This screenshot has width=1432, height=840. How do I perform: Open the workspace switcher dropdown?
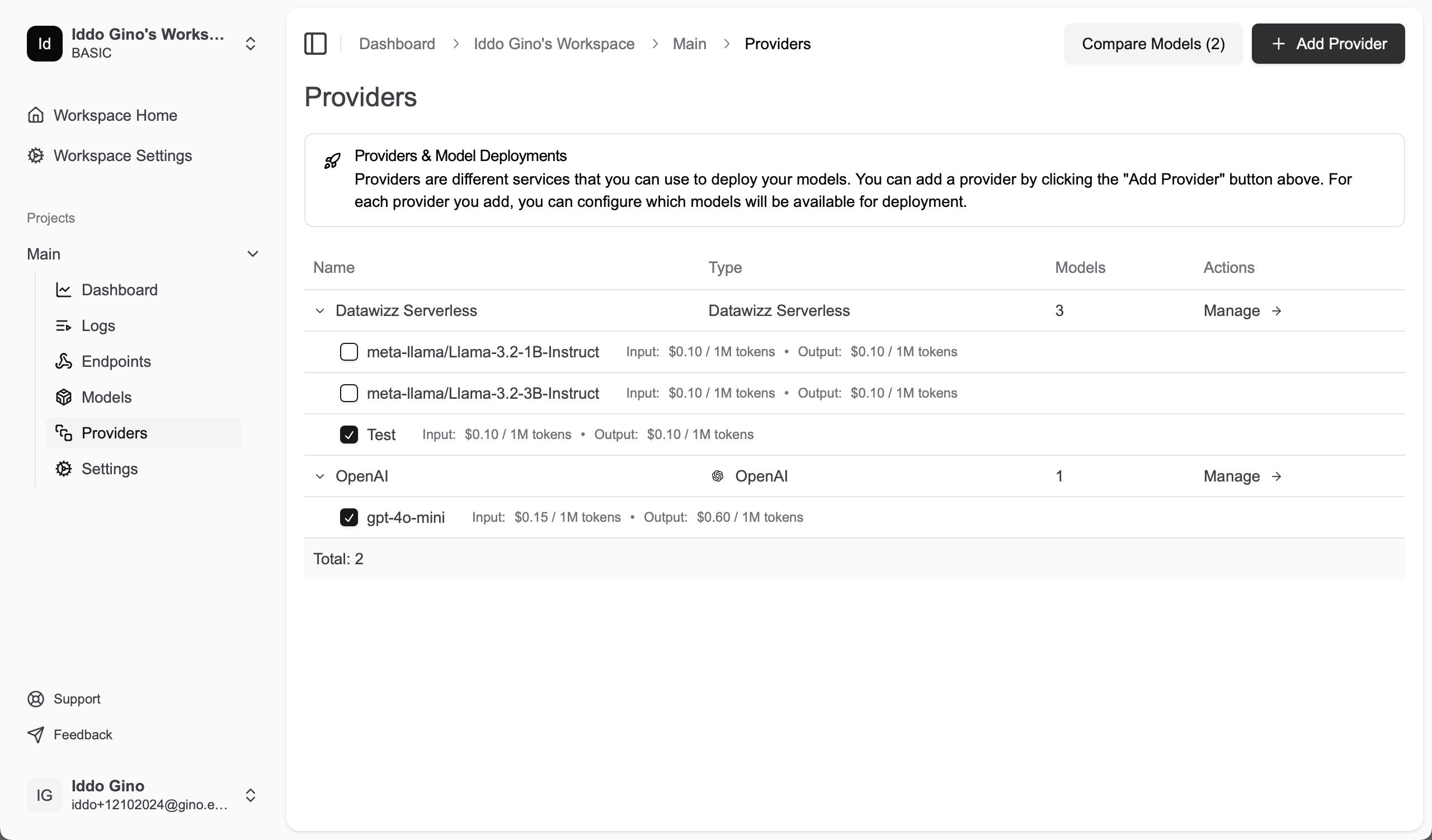coord(250,44)
